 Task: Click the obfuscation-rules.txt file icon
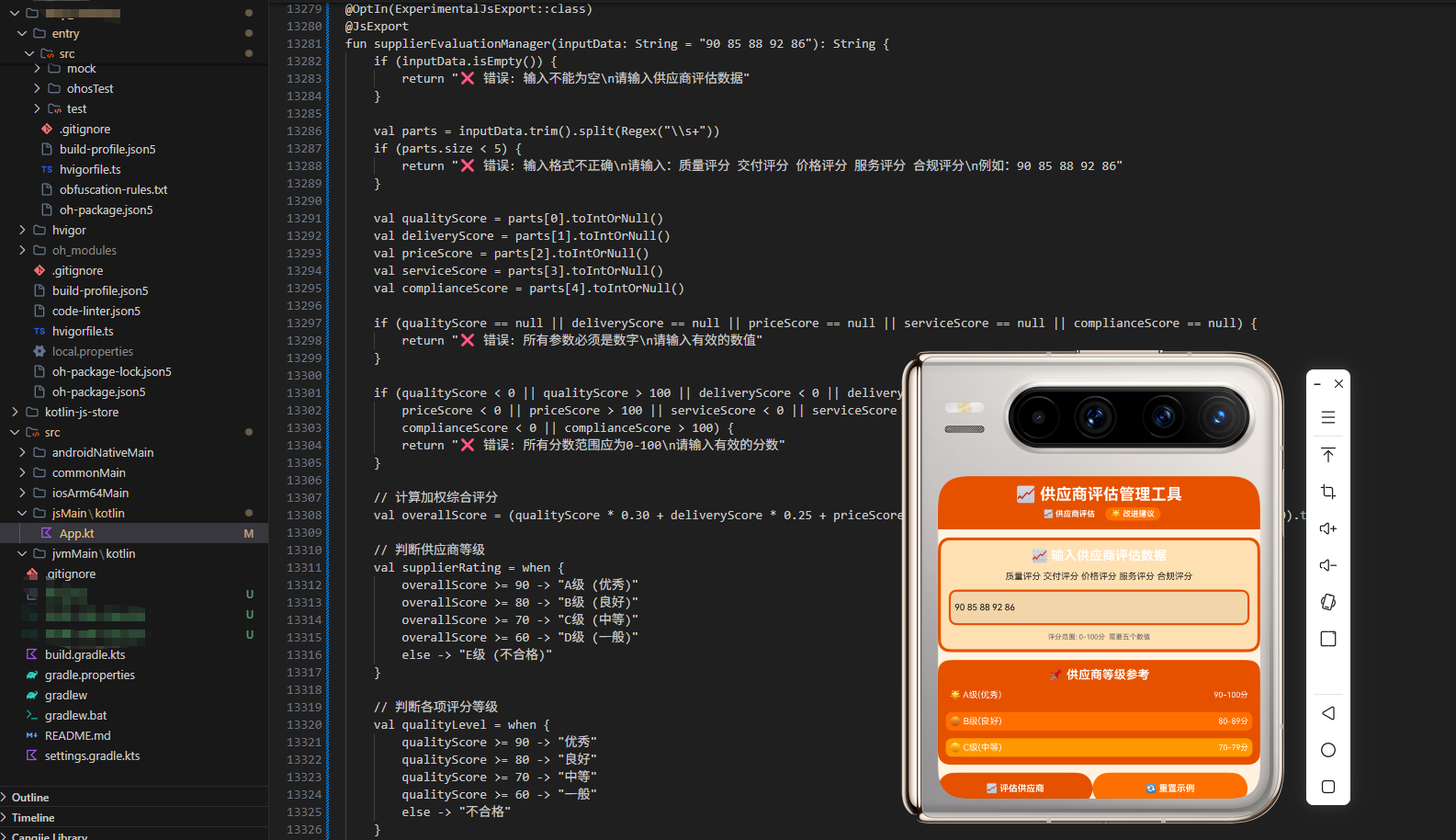(x=47, y=189)
